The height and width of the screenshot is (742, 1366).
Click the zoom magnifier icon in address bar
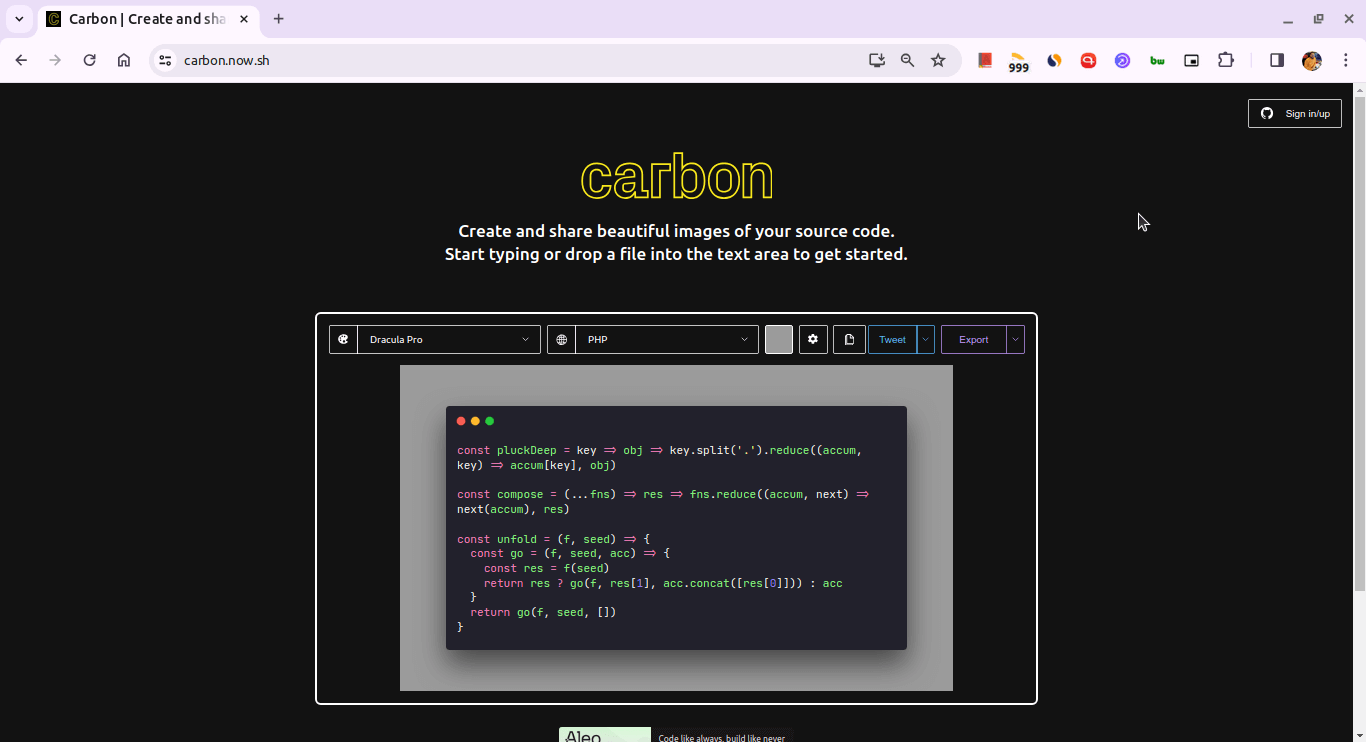(907, 60)
